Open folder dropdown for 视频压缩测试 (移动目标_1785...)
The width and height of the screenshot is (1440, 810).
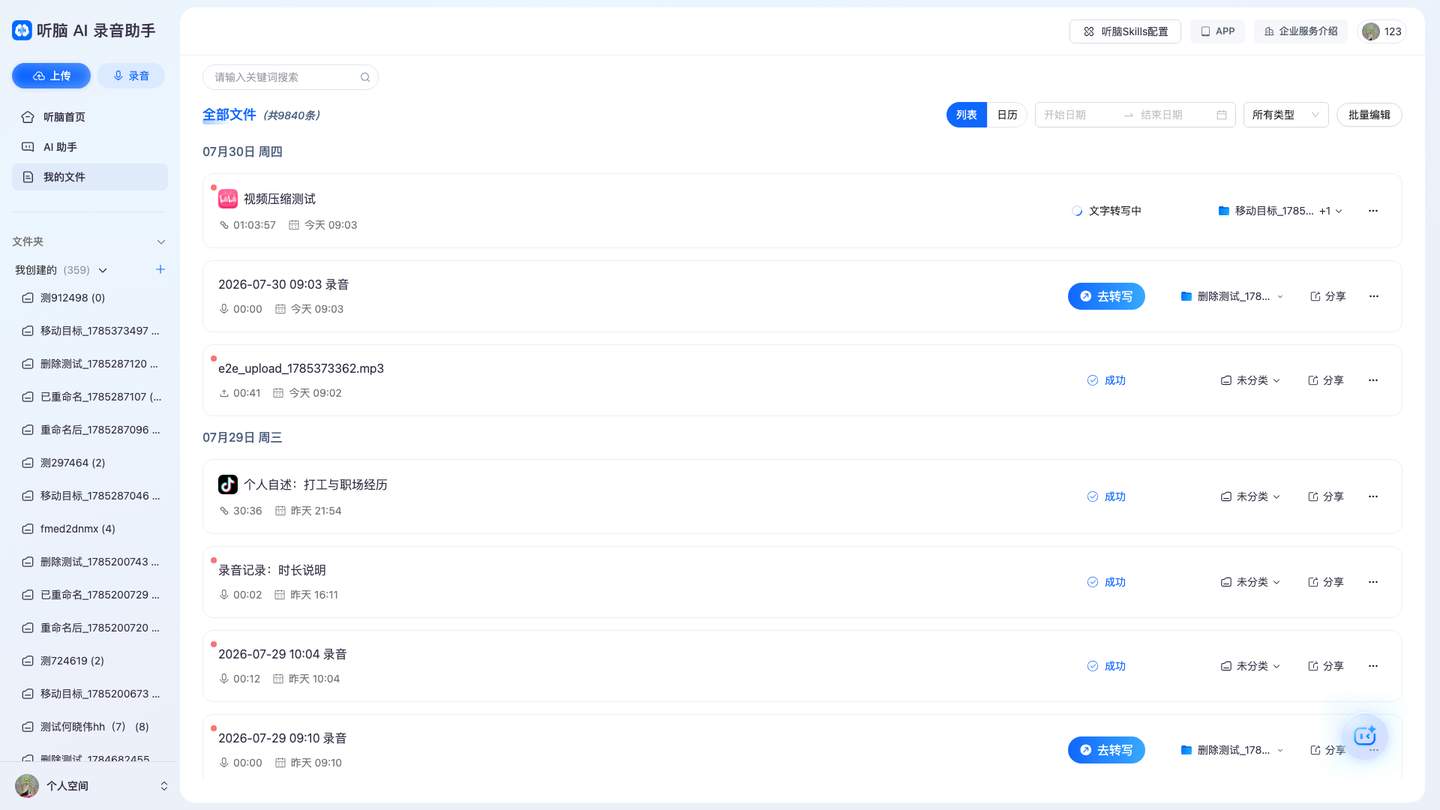(1280, 211)
